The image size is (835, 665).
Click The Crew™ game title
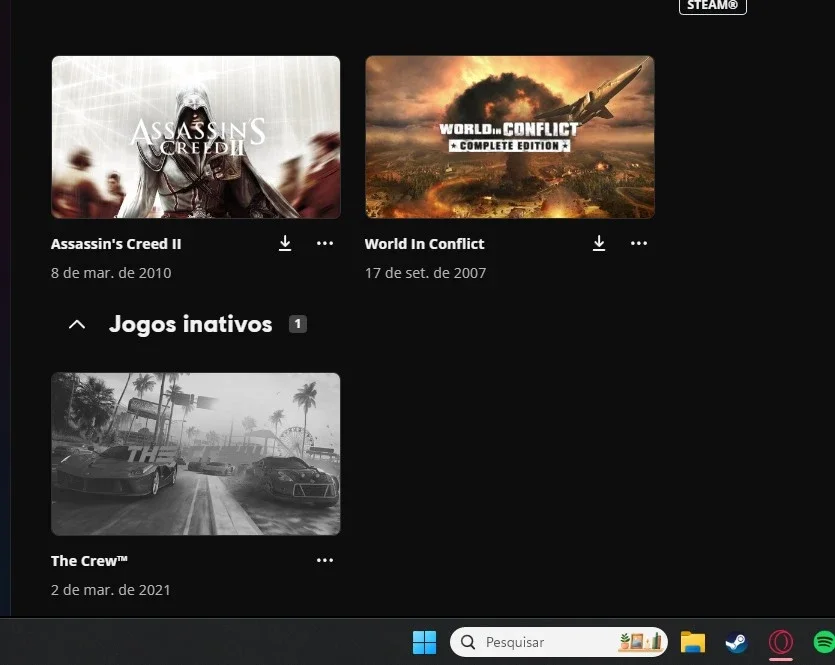(89, 561)
